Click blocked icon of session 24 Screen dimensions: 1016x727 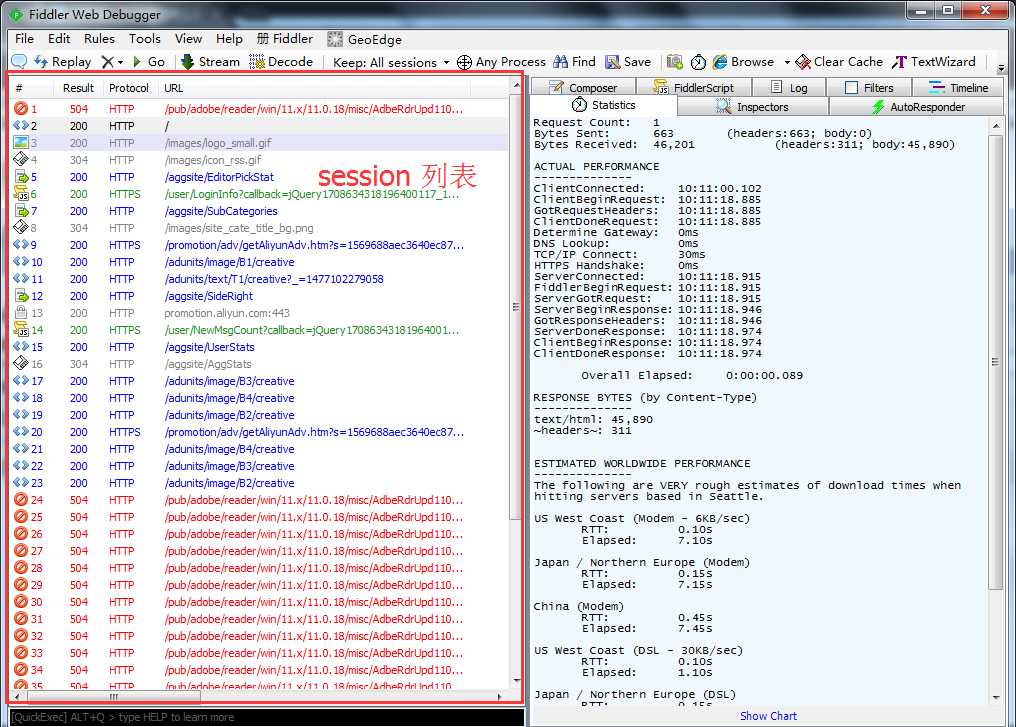21,500
